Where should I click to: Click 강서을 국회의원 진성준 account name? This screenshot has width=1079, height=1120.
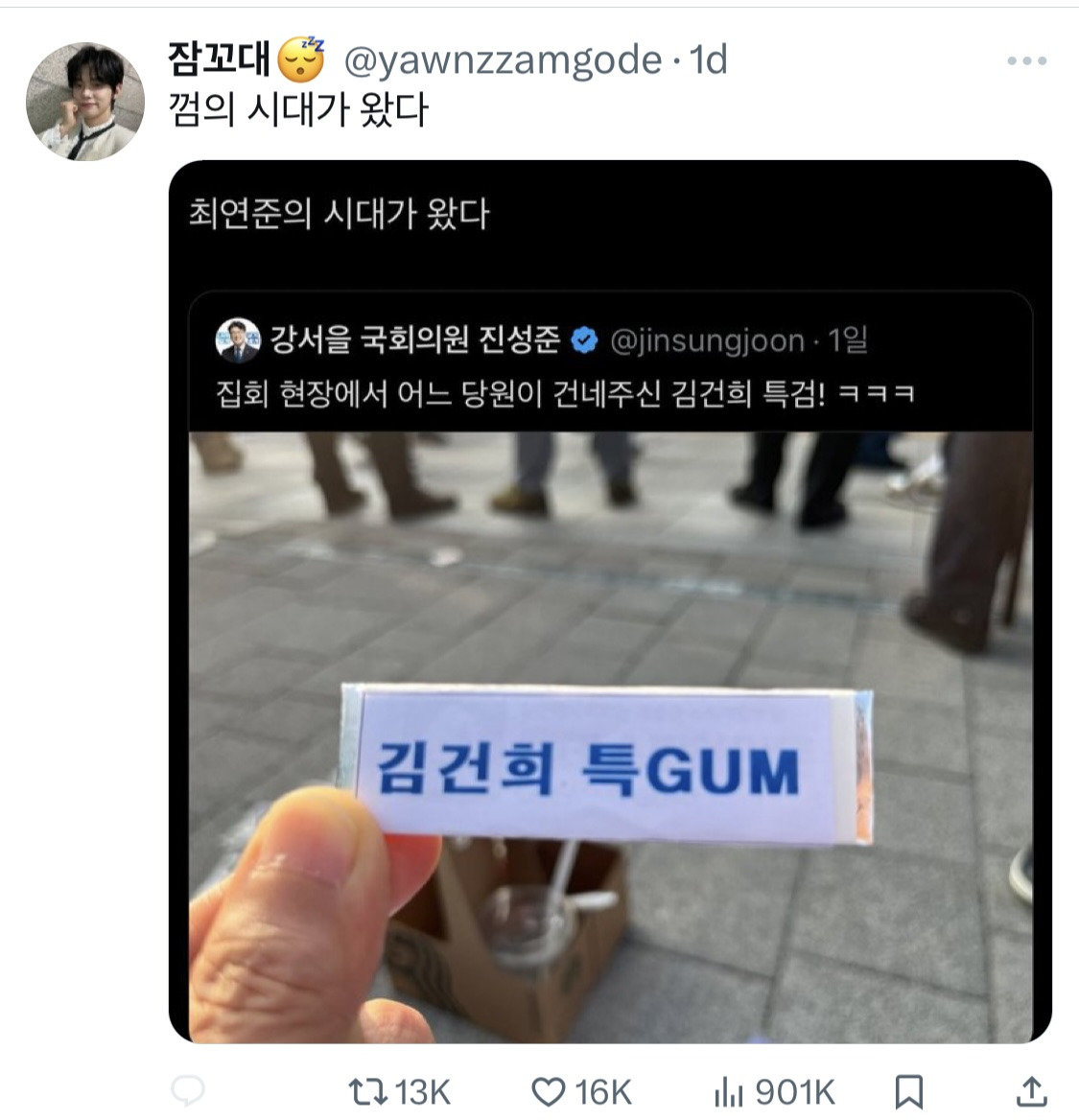point(415,339)
